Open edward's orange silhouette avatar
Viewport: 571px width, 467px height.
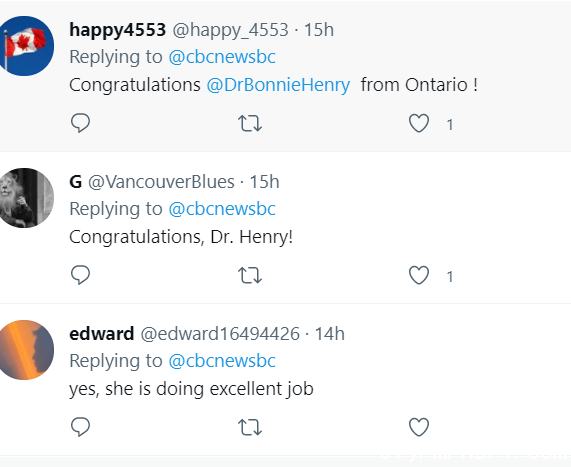point(25,350)
